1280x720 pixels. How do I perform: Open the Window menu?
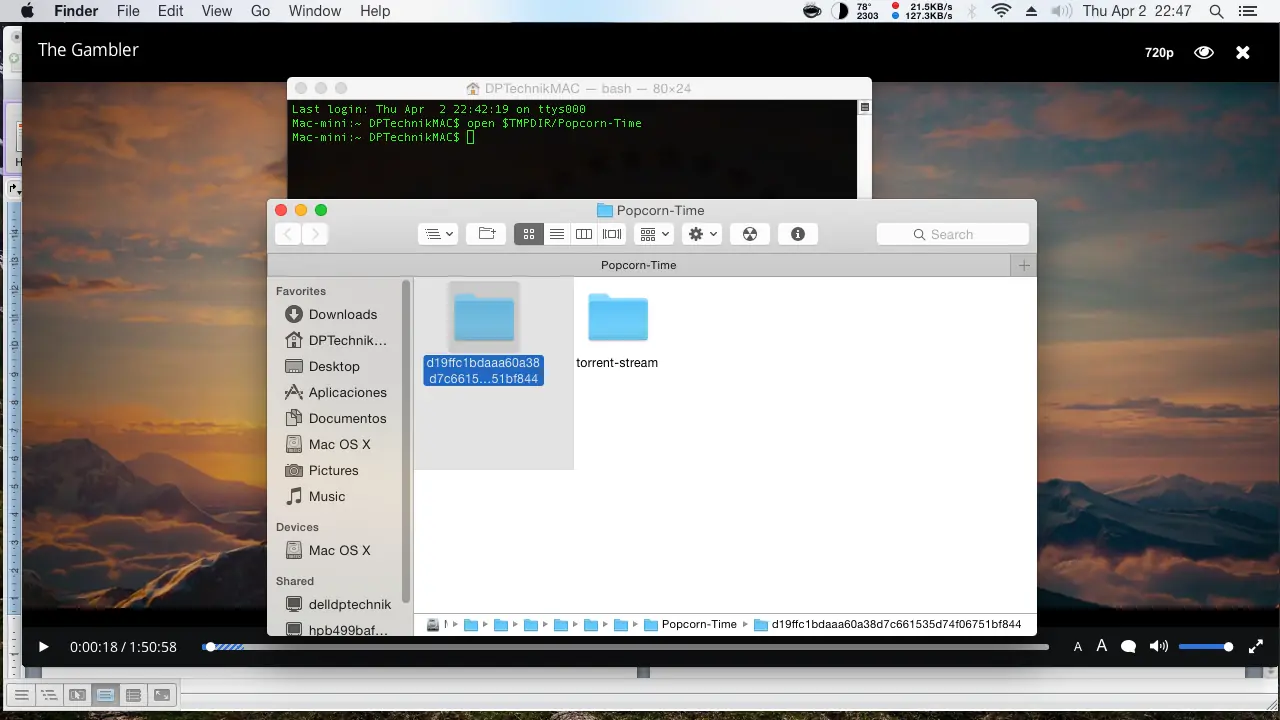click(315, 11)
